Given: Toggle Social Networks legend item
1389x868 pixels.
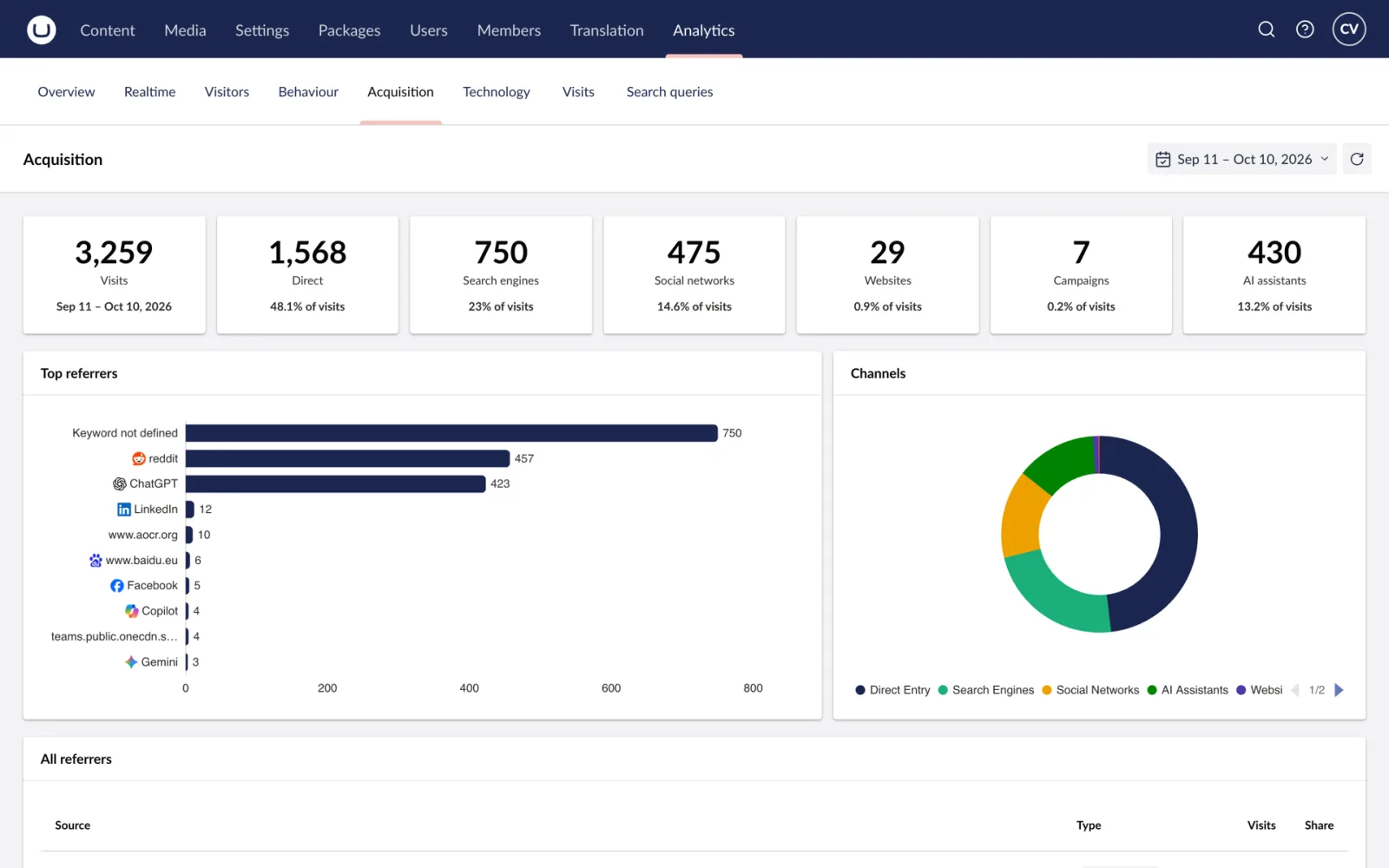Looking at the screenshot, I should (1090, 690).
